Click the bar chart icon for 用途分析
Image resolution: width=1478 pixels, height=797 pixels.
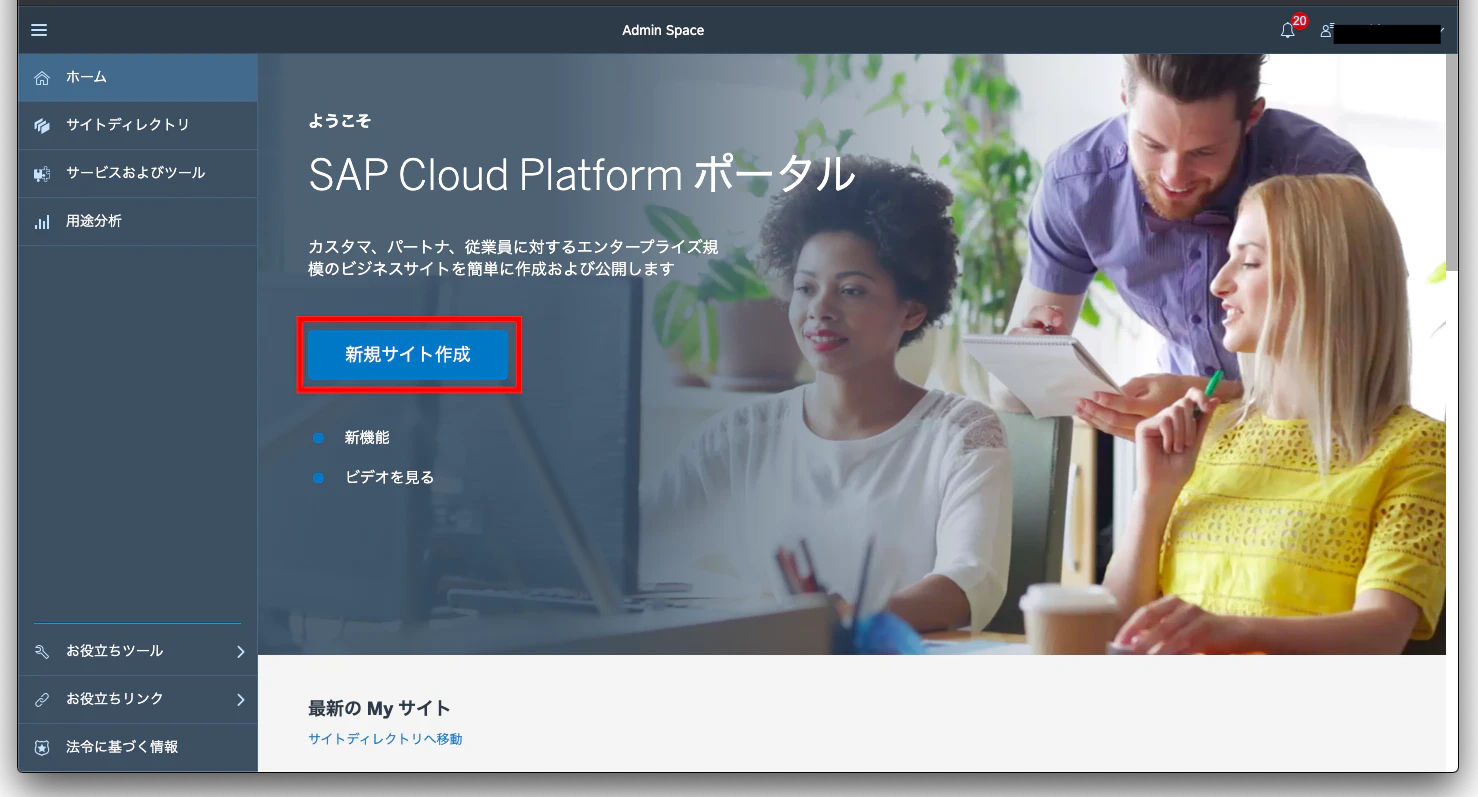click(42, 221)
